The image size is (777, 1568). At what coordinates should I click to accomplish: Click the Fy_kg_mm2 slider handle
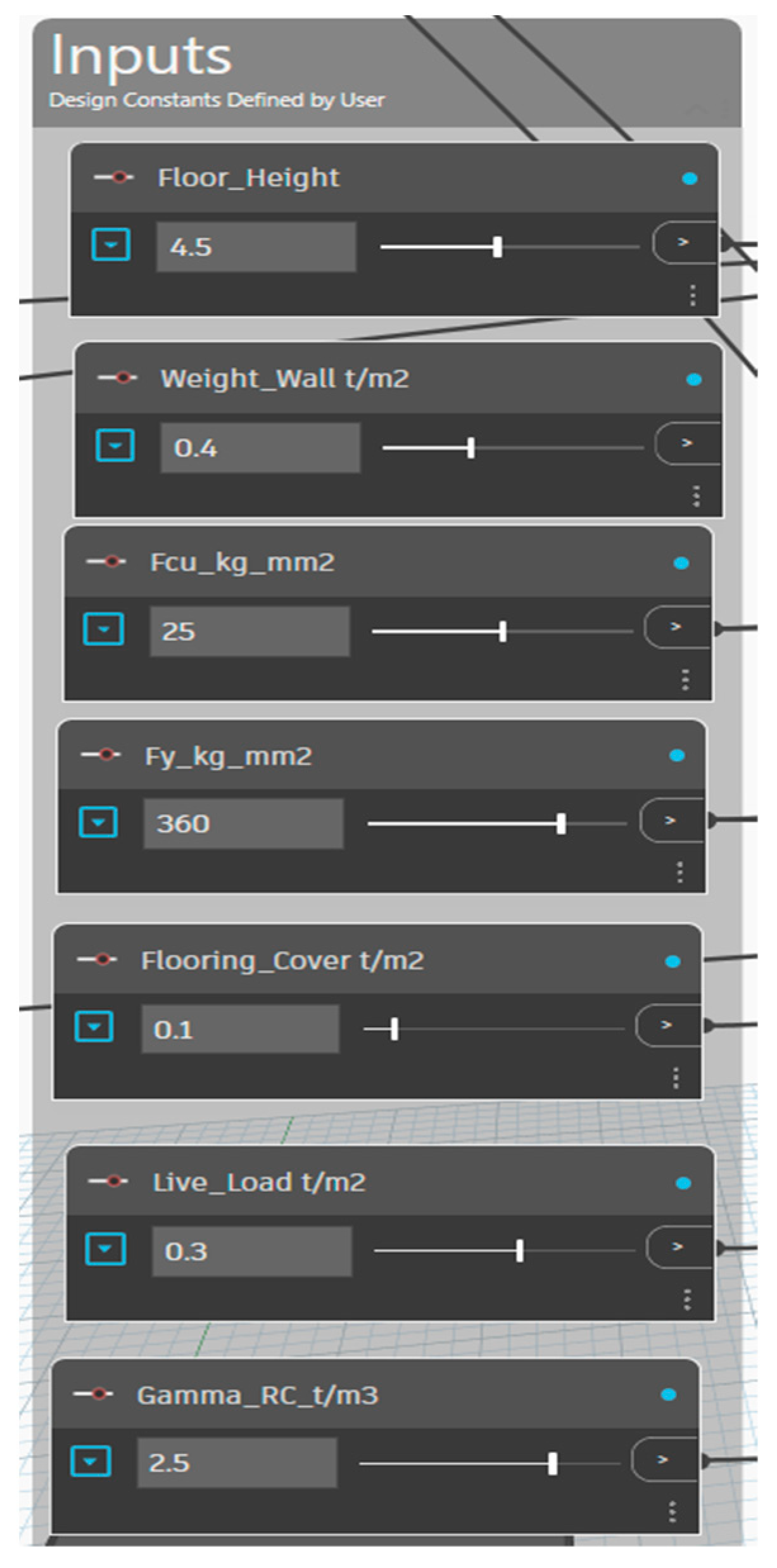(x=560, y=823)
